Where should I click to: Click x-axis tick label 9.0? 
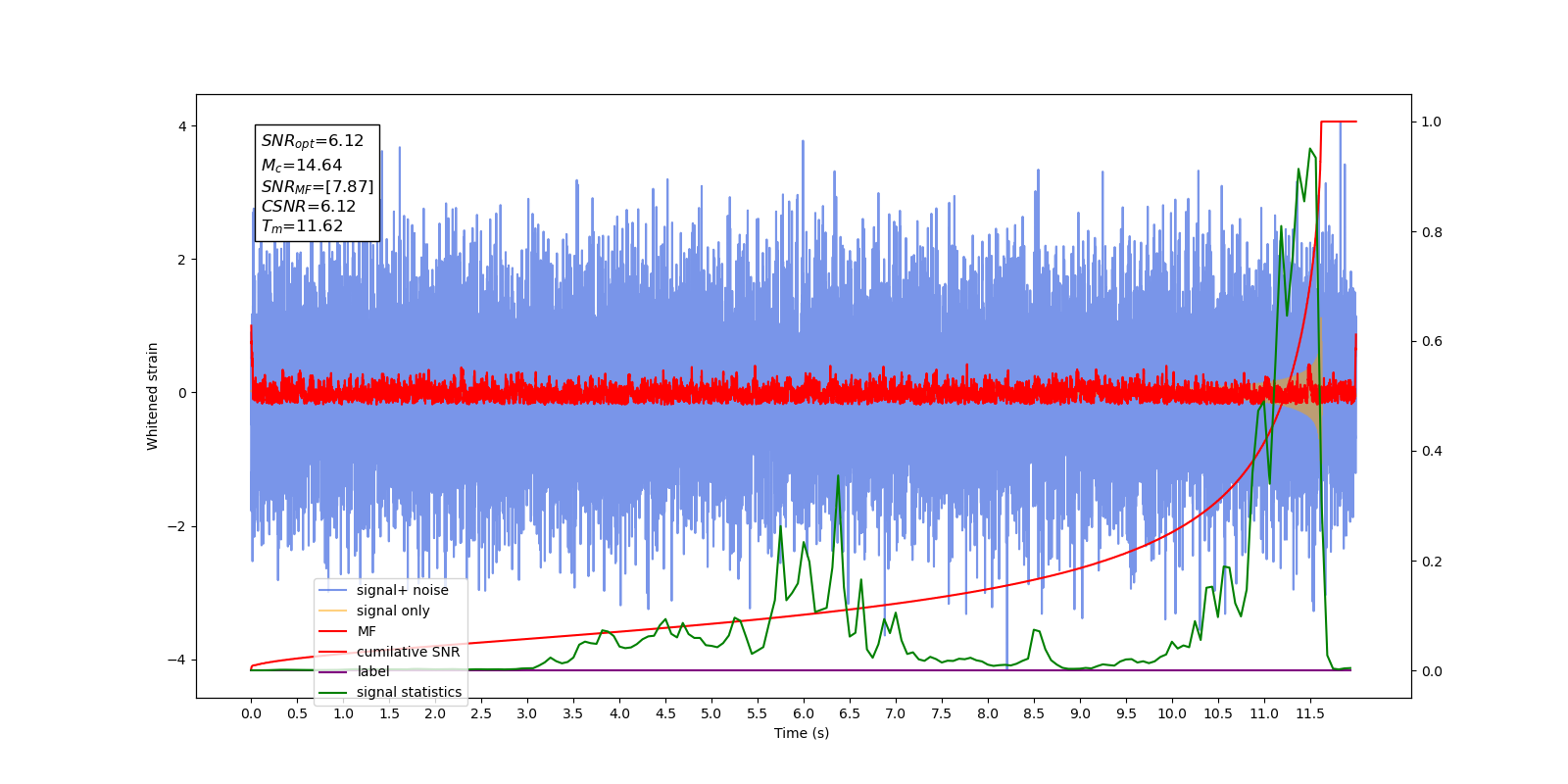point(1080,713)
